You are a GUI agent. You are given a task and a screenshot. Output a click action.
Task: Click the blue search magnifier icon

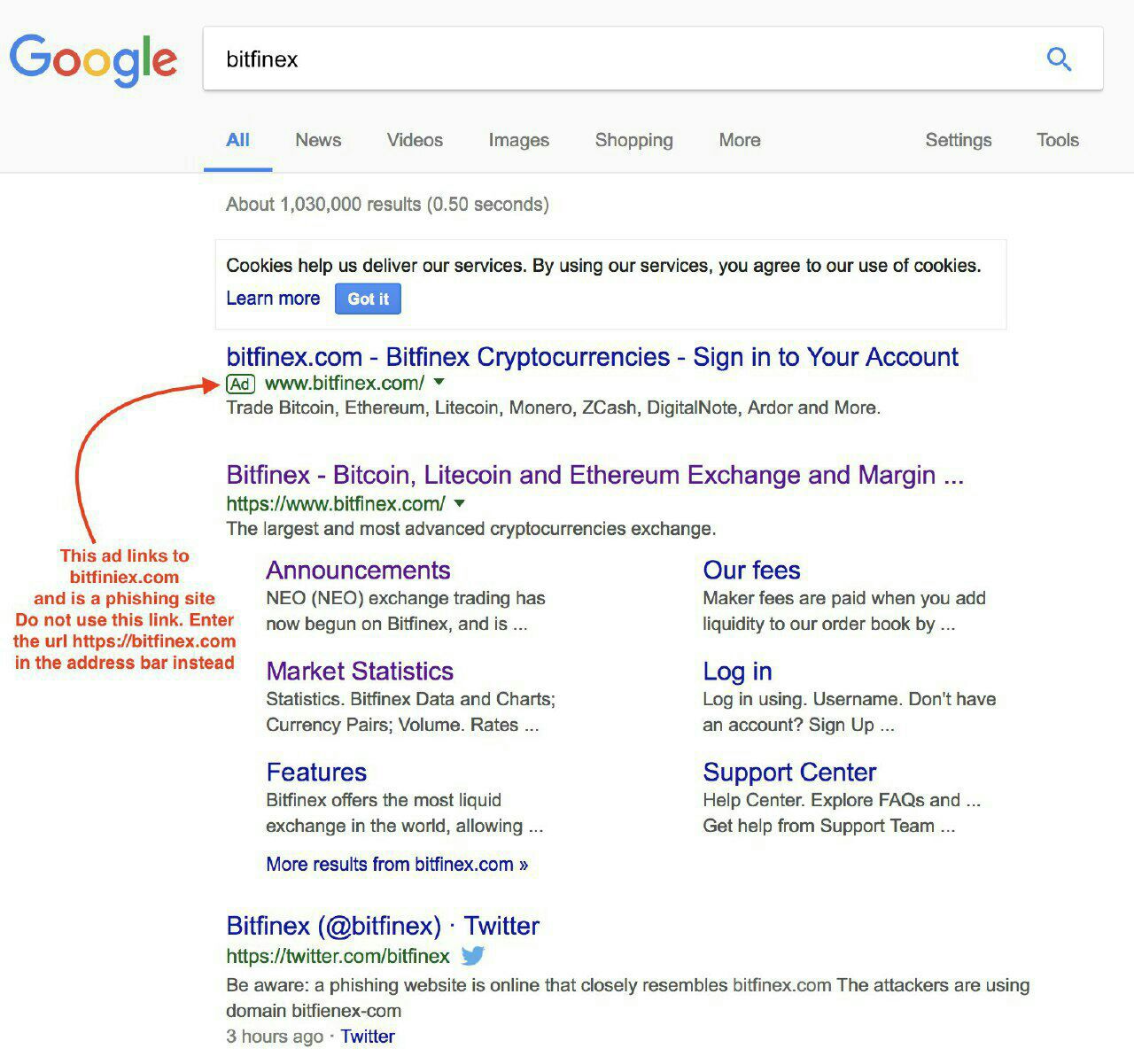click(1059, 59)
